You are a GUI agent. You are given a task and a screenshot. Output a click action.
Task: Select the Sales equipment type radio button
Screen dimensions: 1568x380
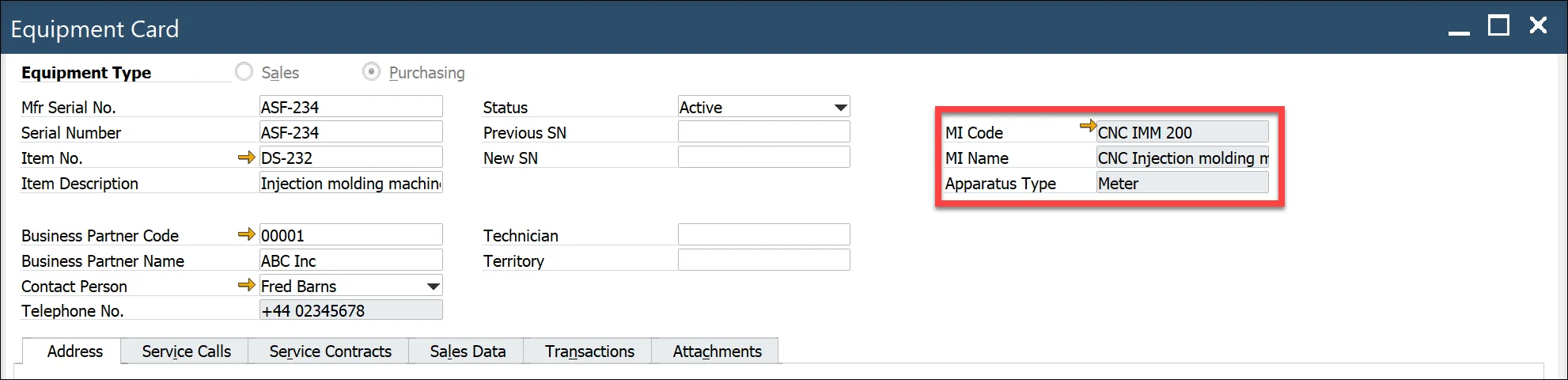pos(244,72)
